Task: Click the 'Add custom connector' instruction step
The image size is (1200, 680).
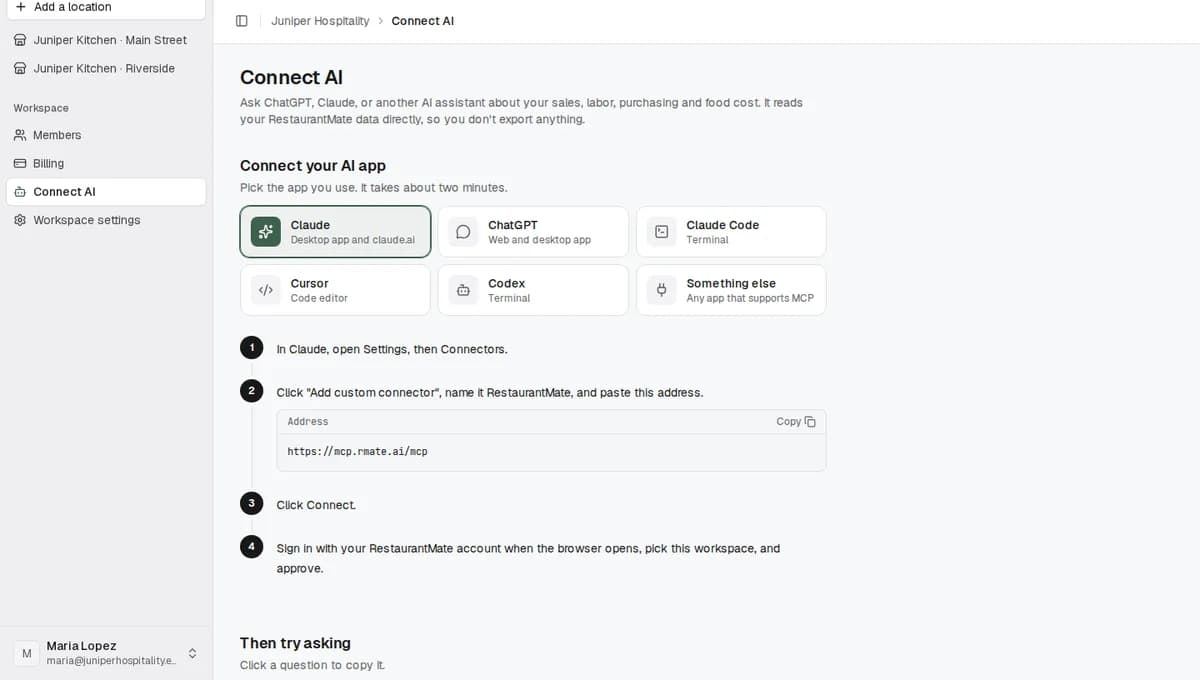Action: (490, 393)
